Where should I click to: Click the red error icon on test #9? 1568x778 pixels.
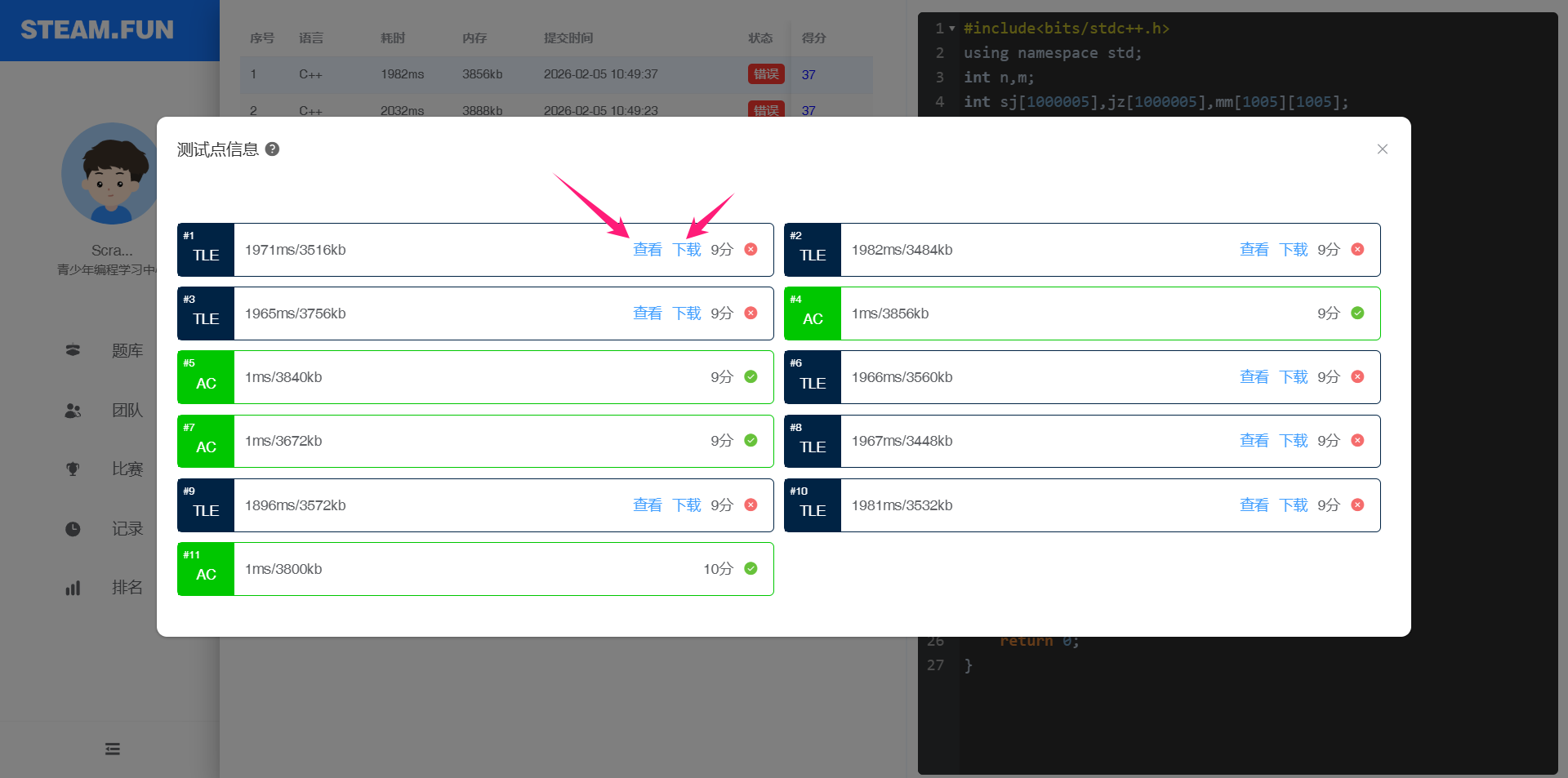point(751,505)
